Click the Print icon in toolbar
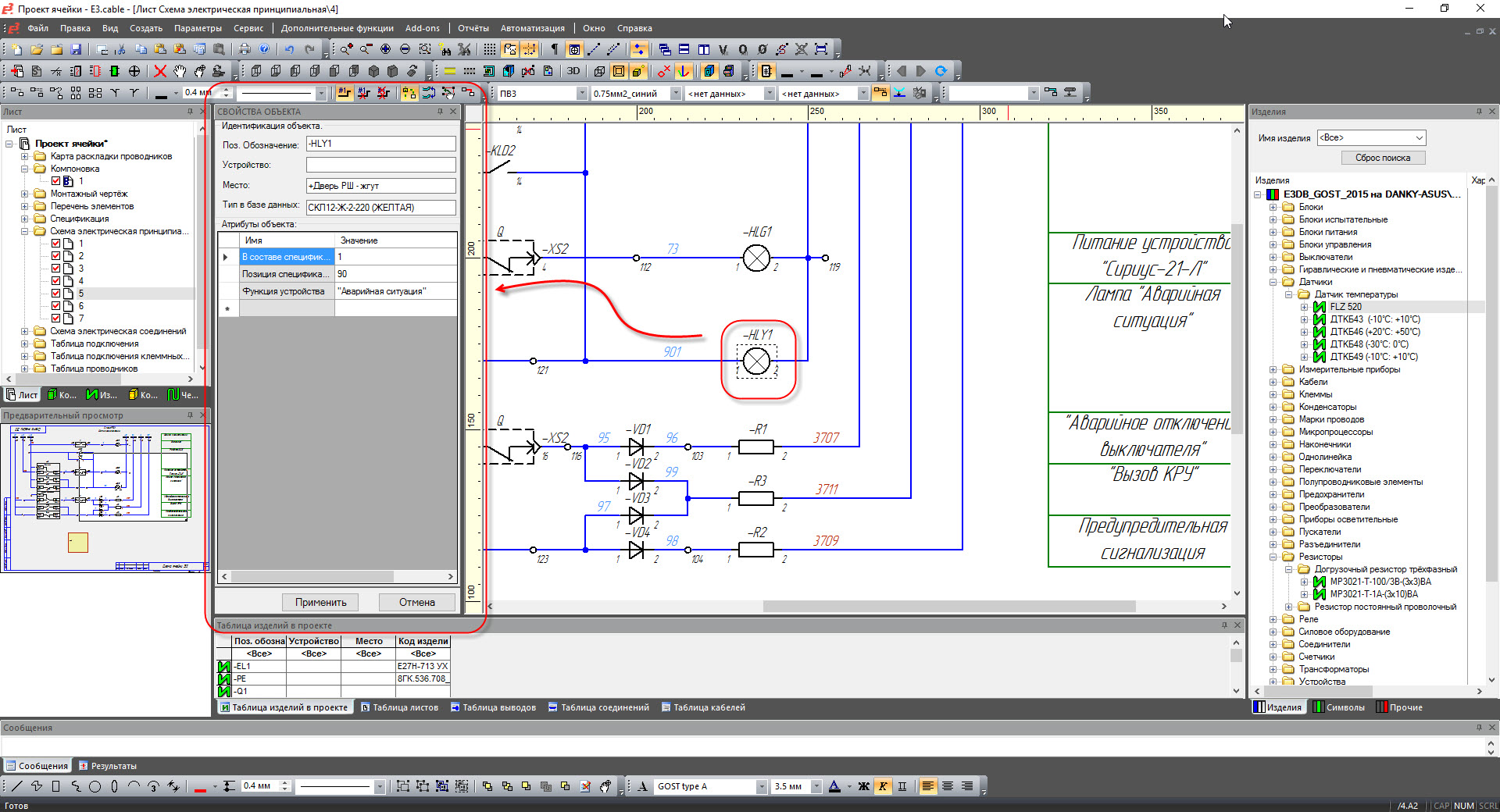 245,49
